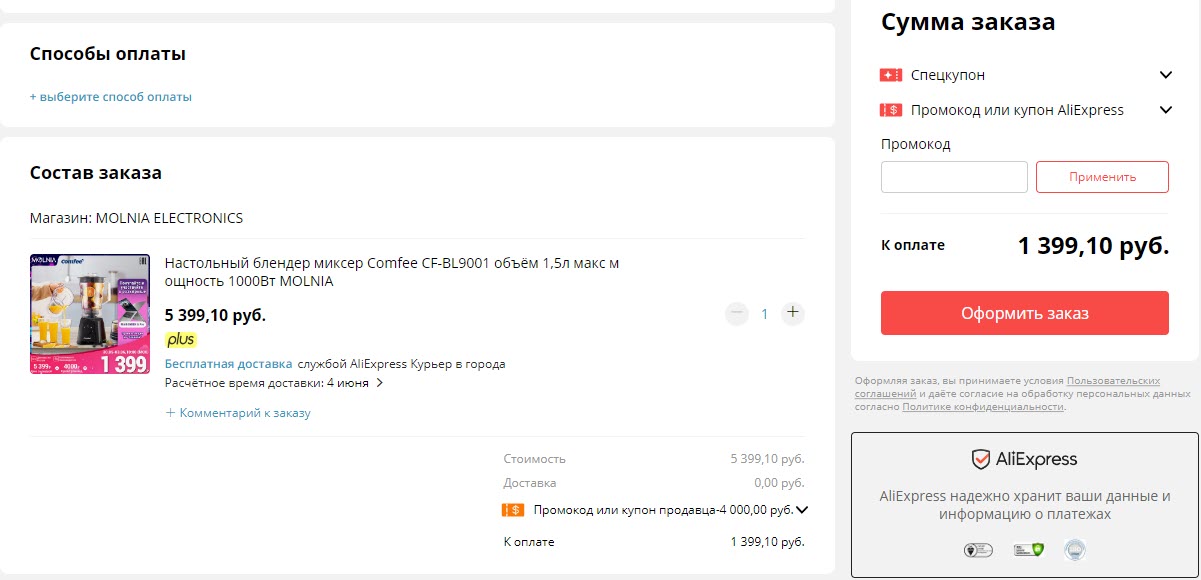
Task: Click the black padlock security badge
Action: pos(978,550)
